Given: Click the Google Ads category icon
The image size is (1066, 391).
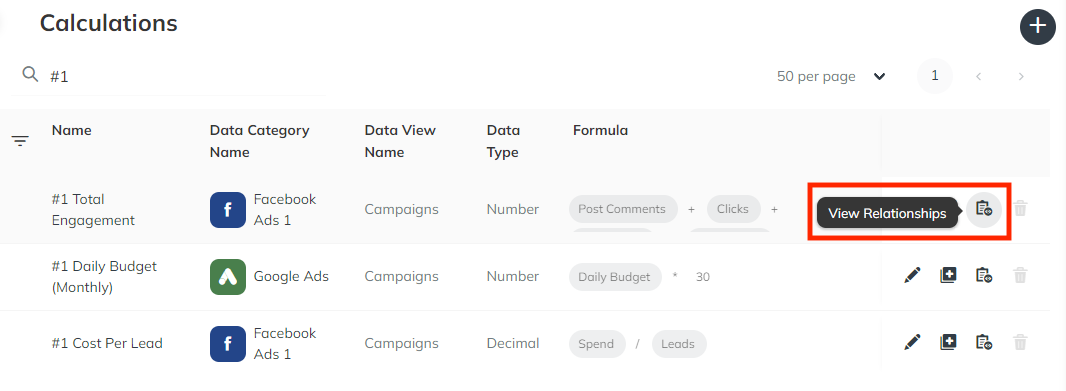Looking at the screenshot, I should pos(228,277).
